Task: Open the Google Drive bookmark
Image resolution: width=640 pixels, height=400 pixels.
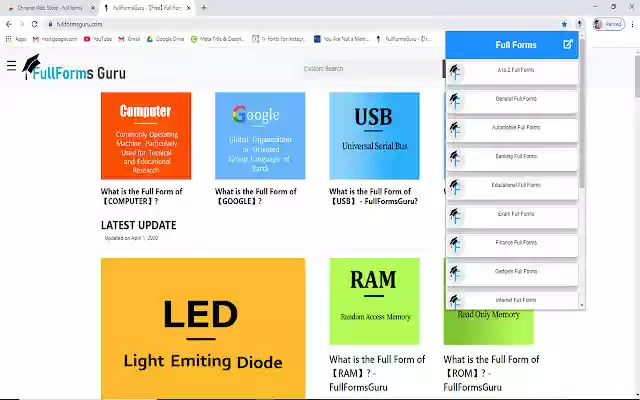Action: pos(165,39)
